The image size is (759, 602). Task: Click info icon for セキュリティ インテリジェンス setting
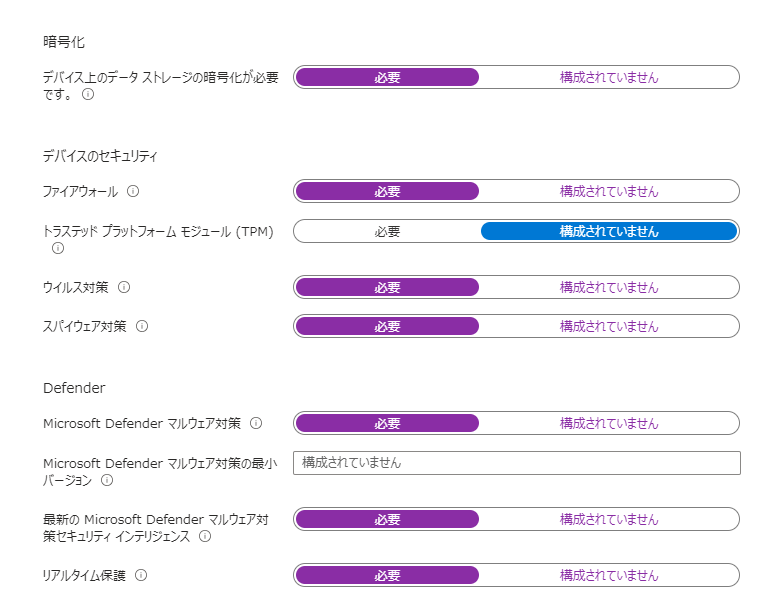[x=205, y=536]
